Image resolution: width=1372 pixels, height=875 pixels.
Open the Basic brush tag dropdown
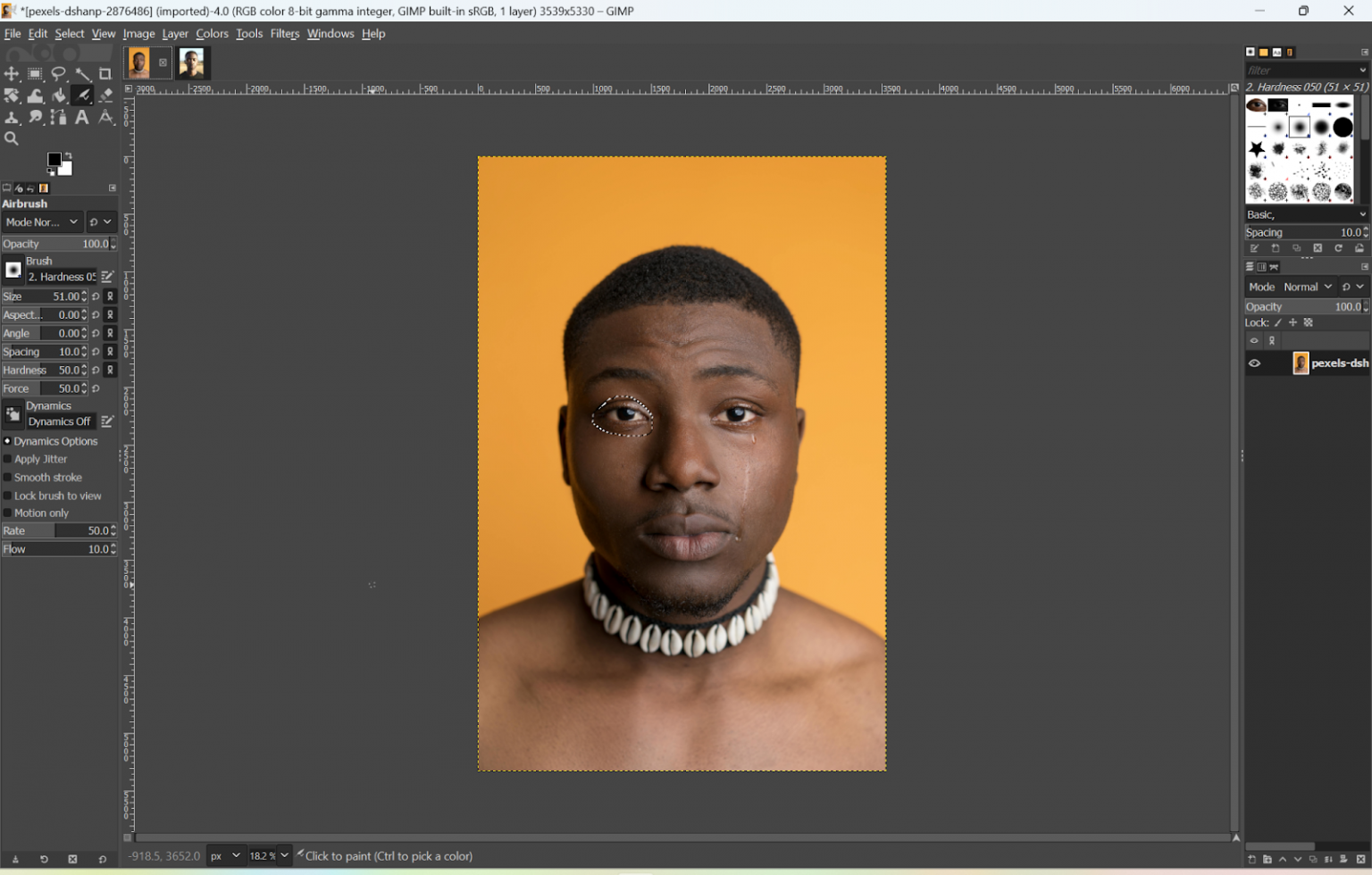pyautogui.click(x=1307, y=215)
